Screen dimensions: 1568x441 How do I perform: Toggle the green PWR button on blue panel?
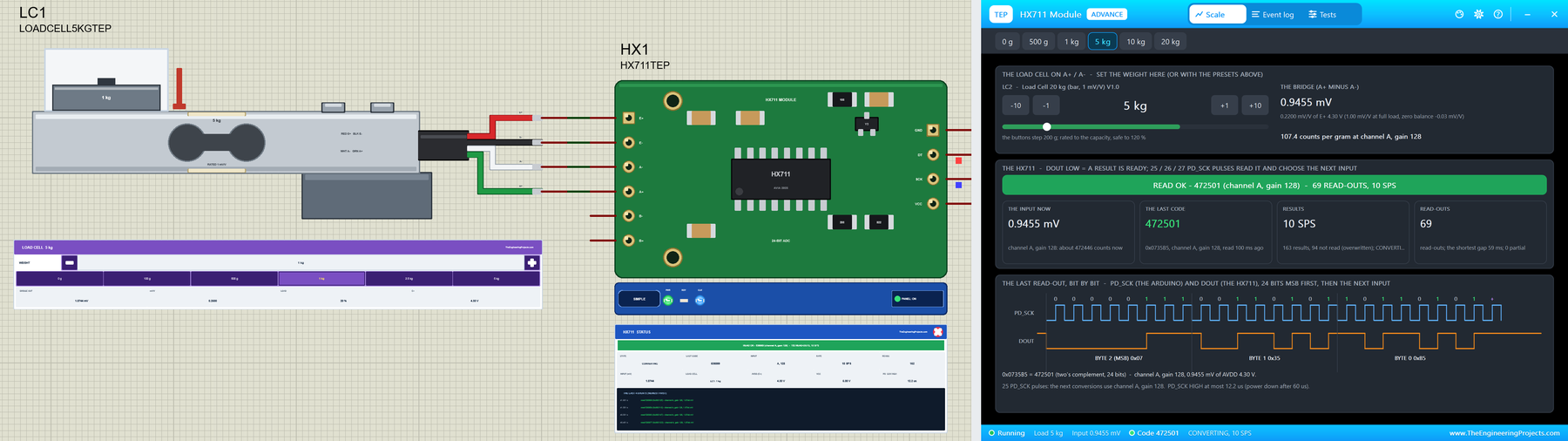pos(668,300)
